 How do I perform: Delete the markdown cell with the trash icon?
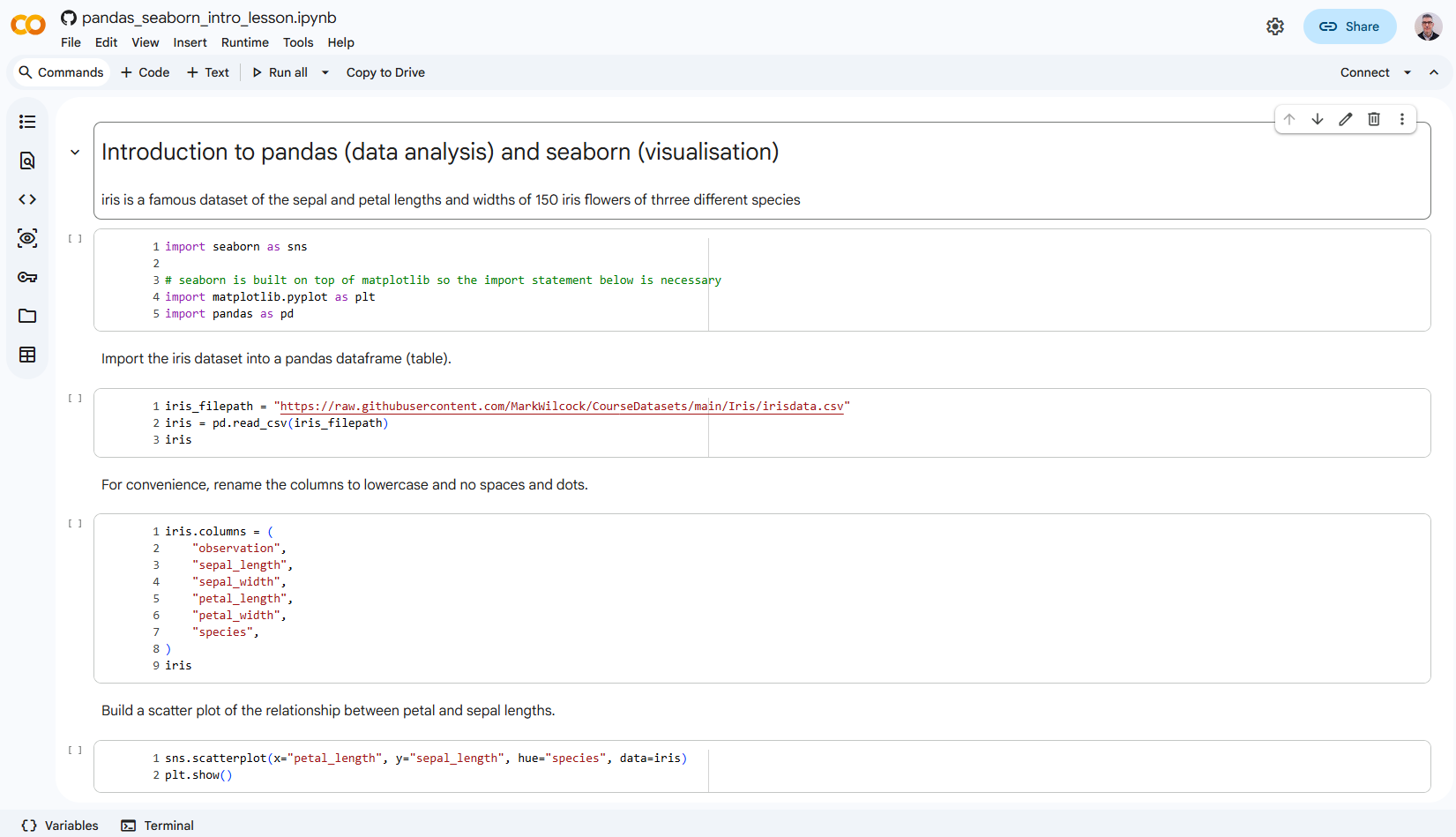[x=1374, y=118]
